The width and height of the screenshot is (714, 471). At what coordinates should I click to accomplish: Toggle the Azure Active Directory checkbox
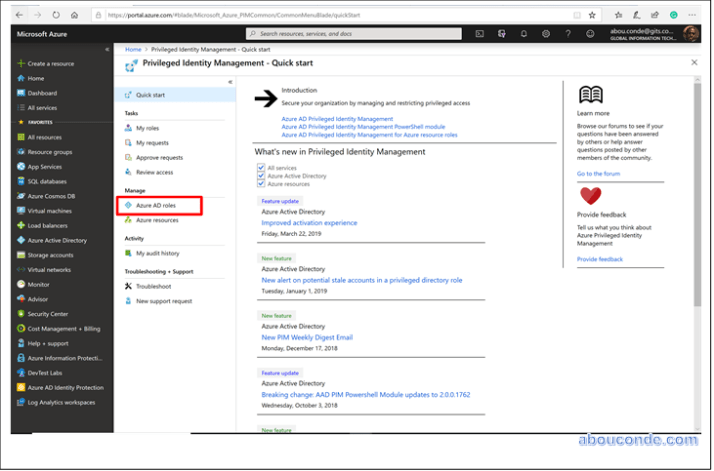point(261,176)
